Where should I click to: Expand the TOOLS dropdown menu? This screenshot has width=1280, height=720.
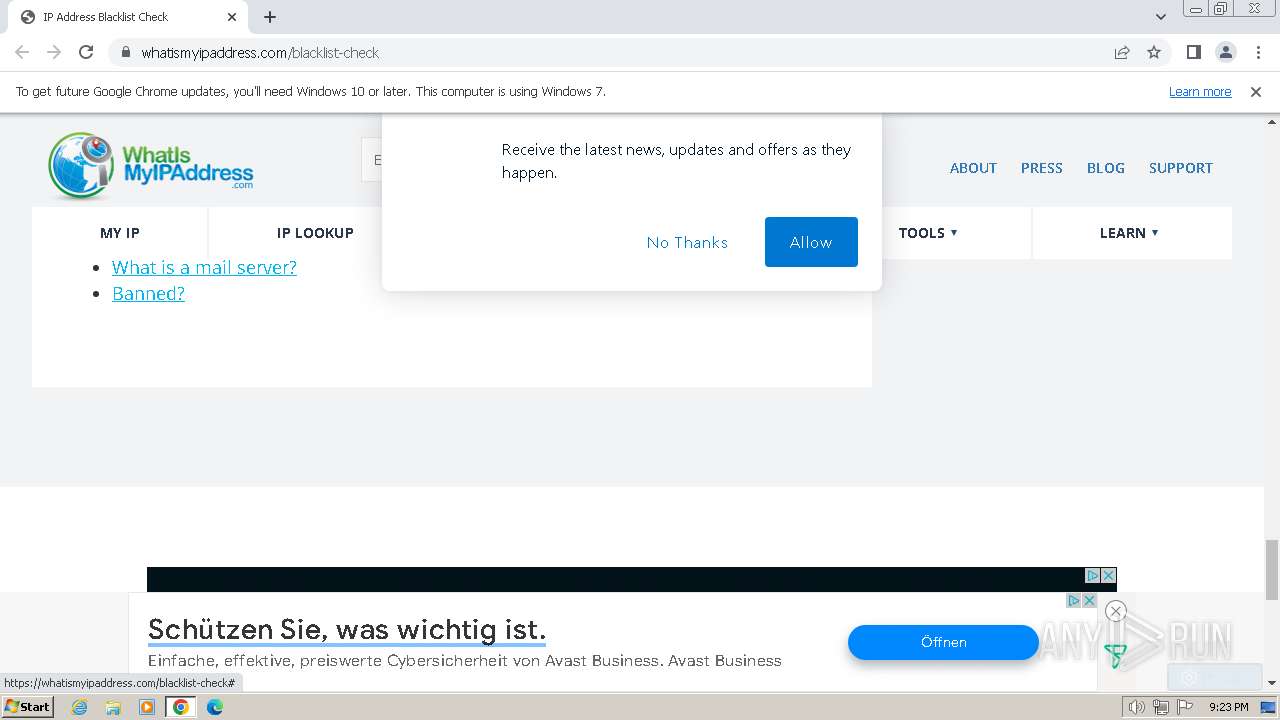pos(928,233)
